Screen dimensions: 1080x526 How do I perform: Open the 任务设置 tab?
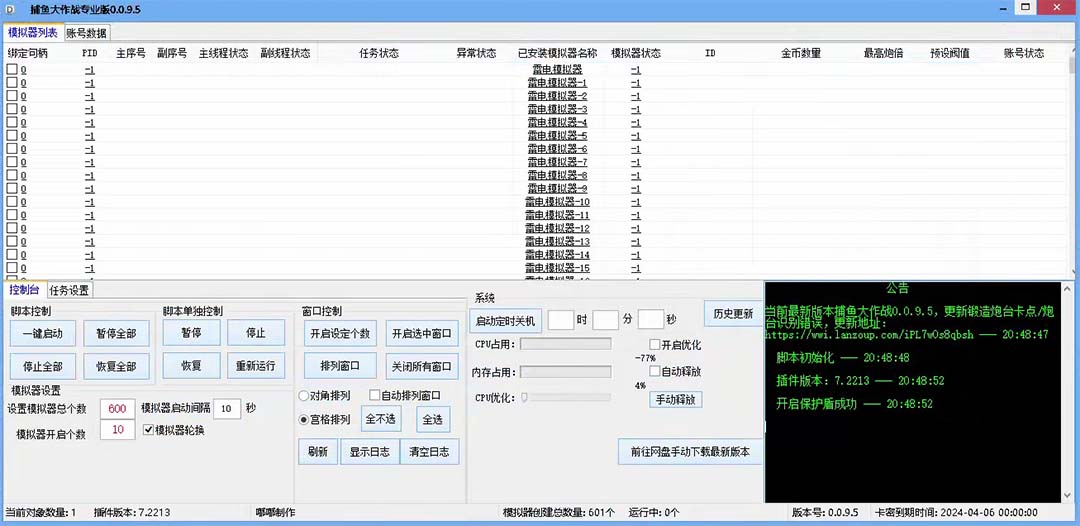coord(70,290)
